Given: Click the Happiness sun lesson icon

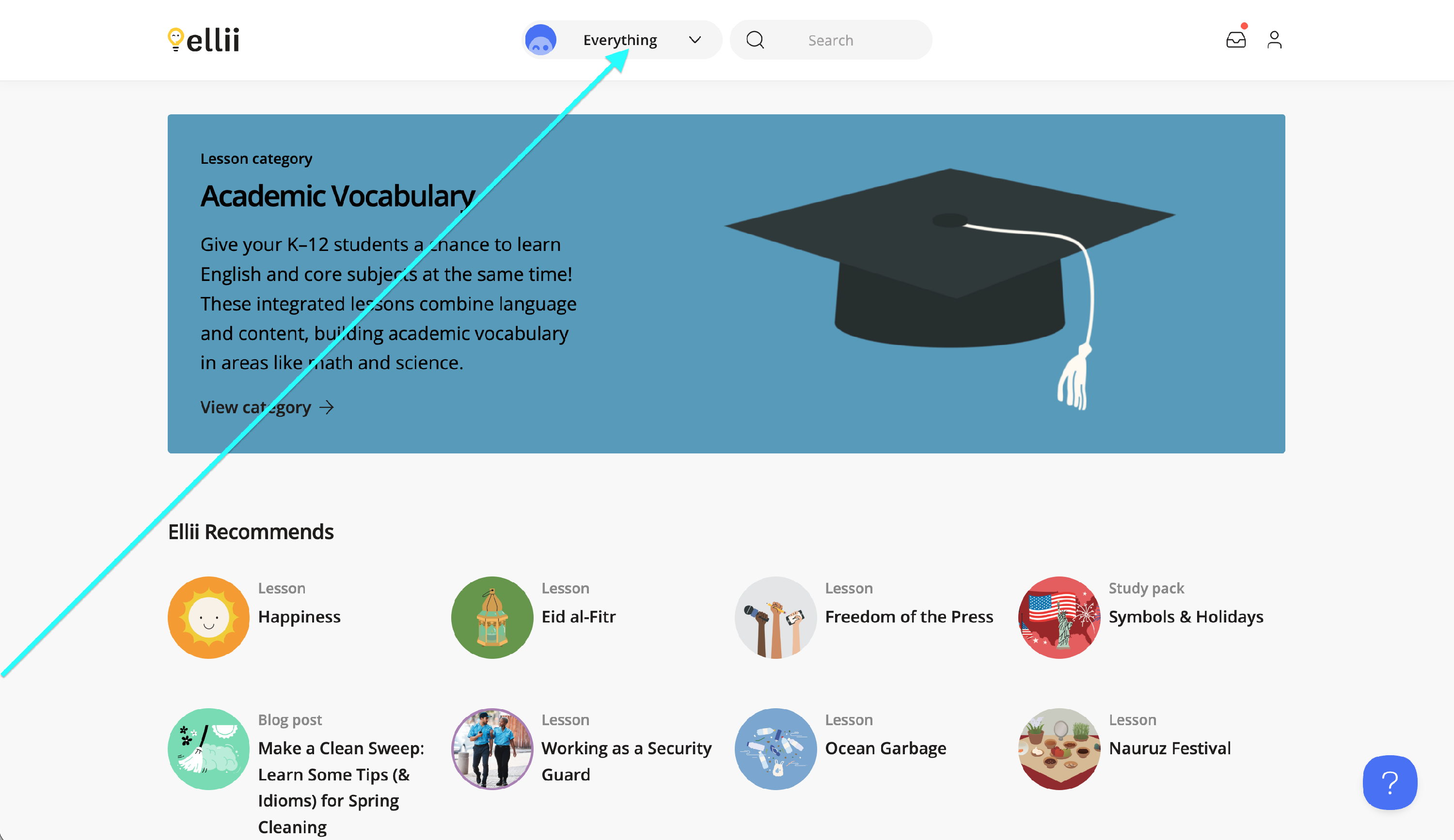Looking at the screenshot, I should point(209,618).
